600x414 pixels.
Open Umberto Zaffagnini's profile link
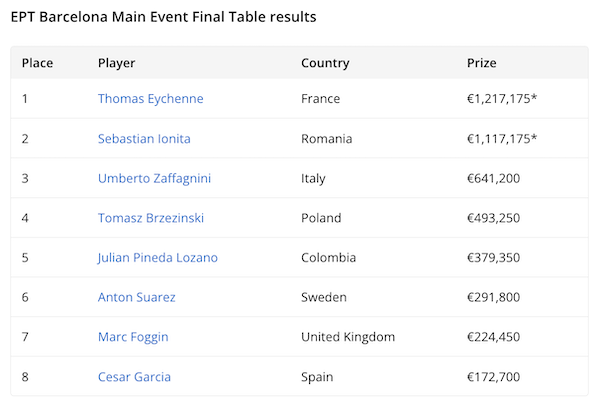(154, 178)
